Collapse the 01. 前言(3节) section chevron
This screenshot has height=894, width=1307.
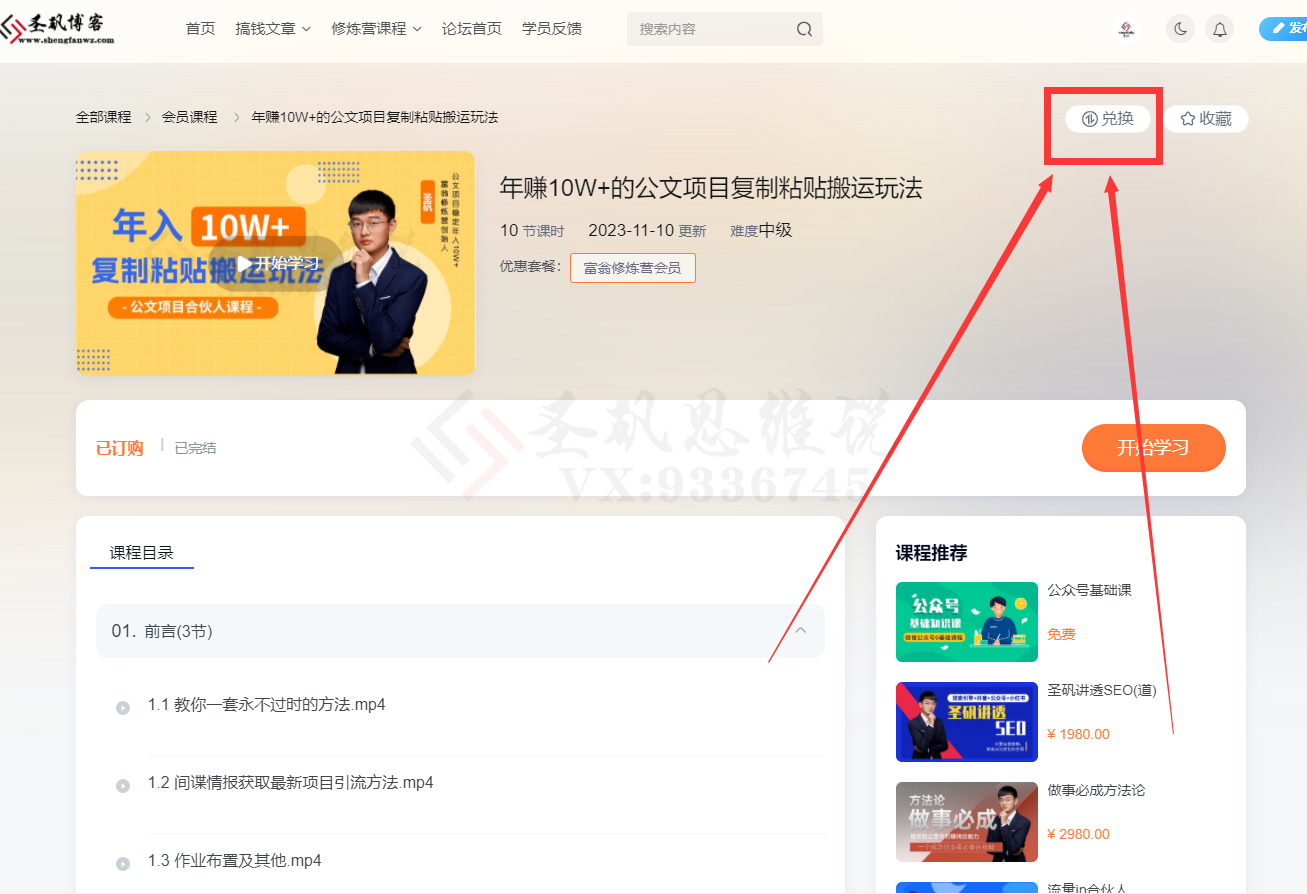pyautogui.click(x=800, y=631)
